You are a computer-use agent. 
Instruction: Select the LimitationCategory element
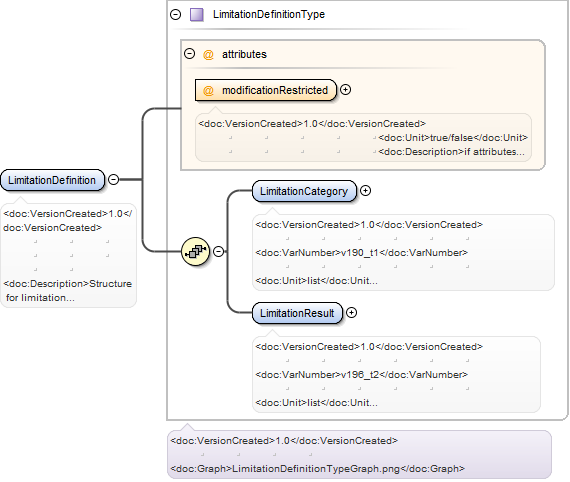click(x=304, y=191)
